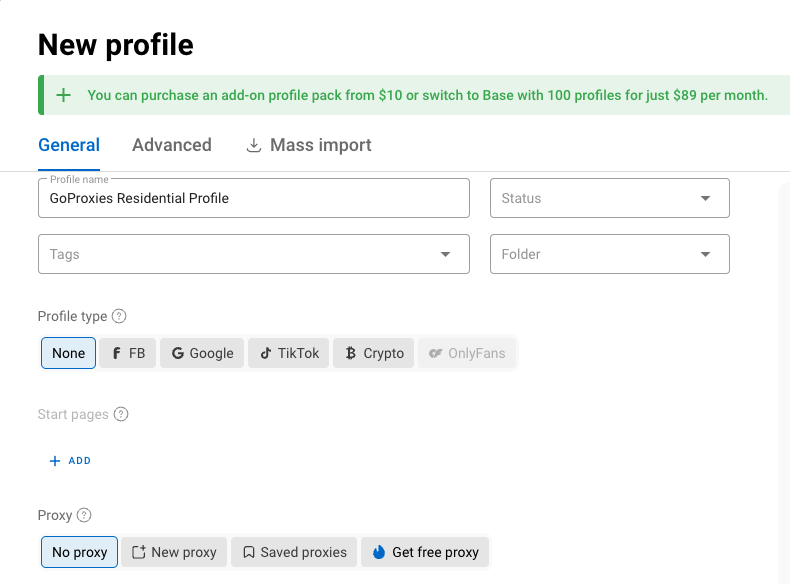Select the FB profile type
The width and height of the screenshot is (790, 584).
[128, 353]
